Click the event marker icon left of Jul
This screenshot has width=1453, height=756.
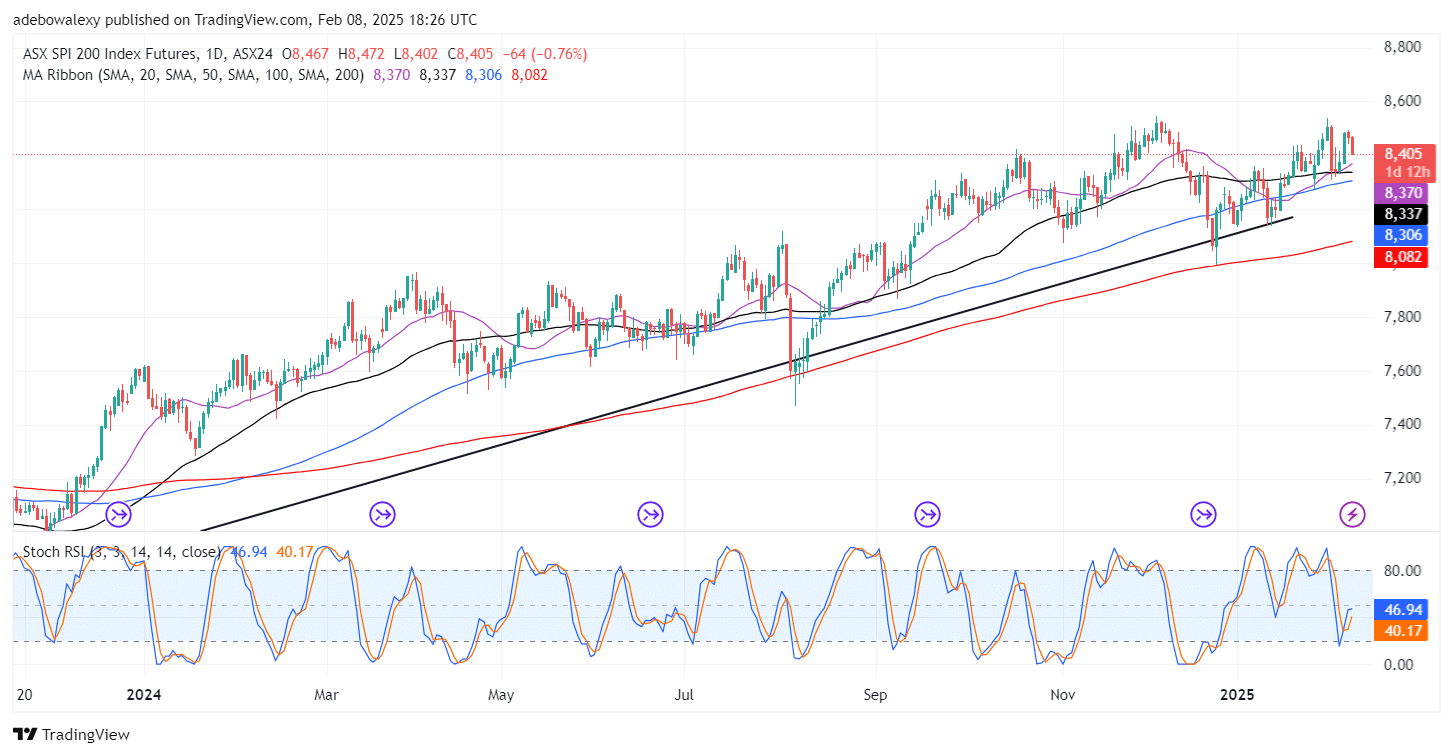coord(651,515)
